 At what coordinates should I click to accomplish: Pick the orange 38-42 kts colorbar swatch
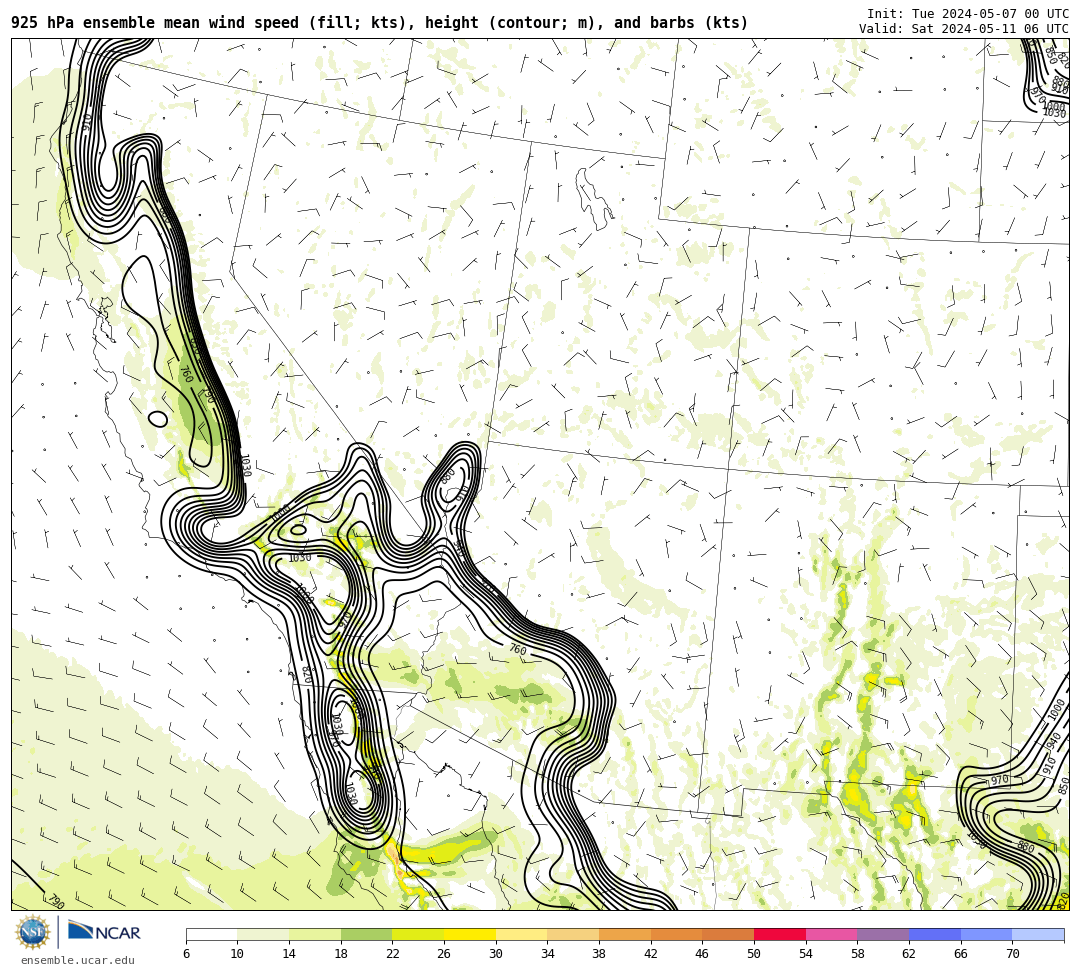coord(625,934)
